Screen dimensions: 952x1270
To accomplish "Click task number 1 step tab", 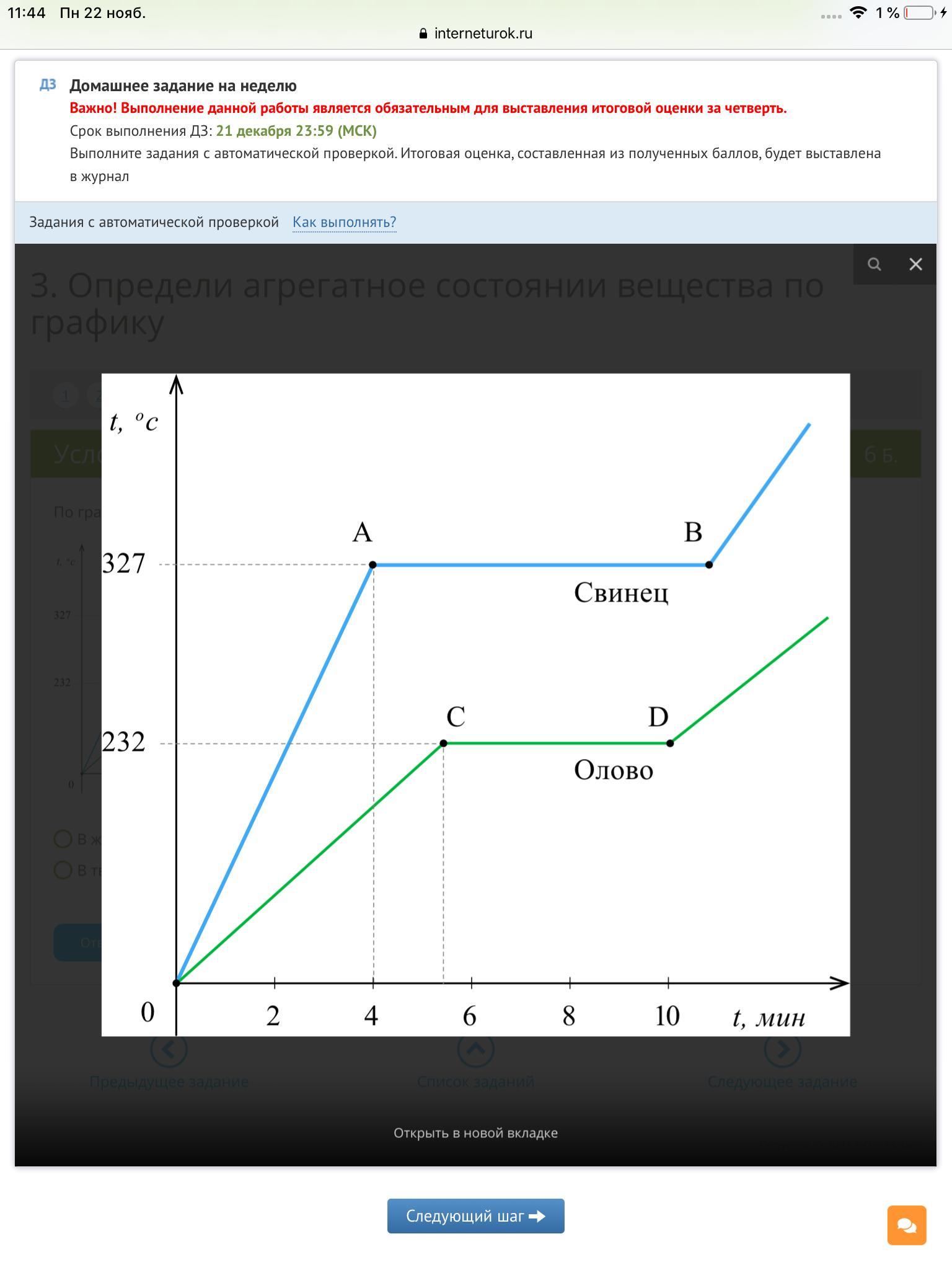I will pos(65,395).
